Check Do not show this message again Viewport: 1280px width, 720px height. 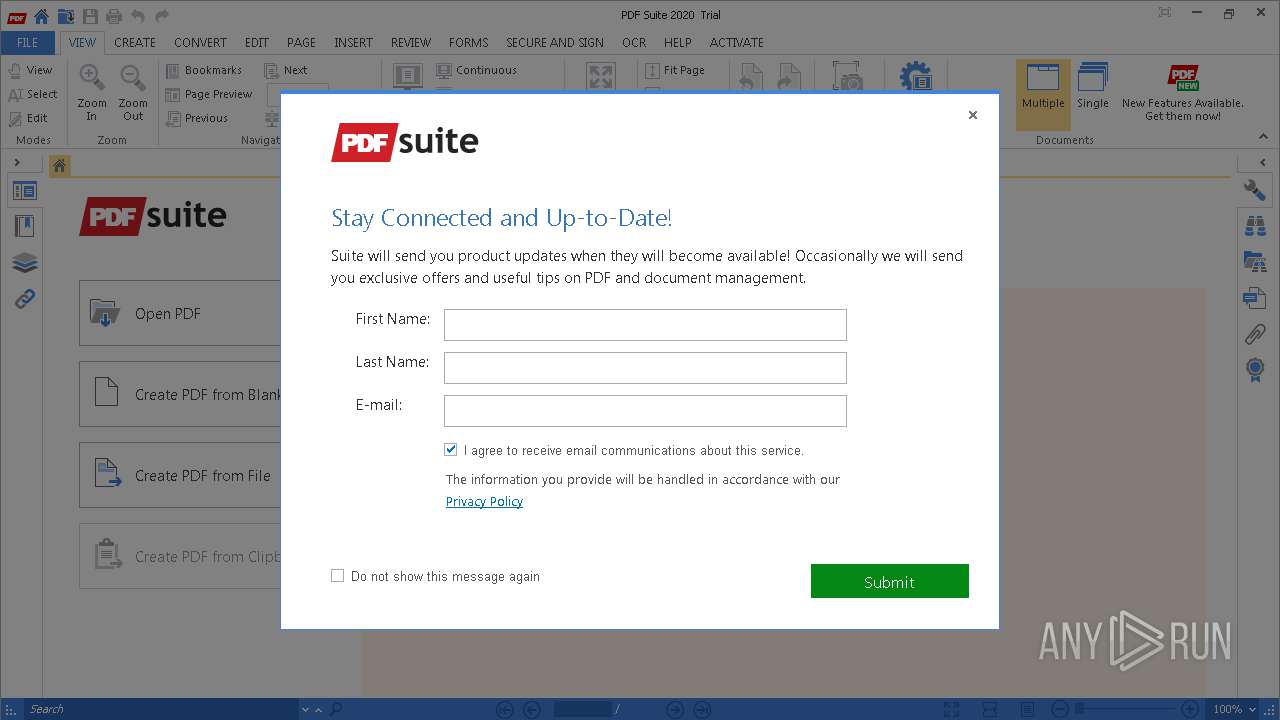[338, 576]
